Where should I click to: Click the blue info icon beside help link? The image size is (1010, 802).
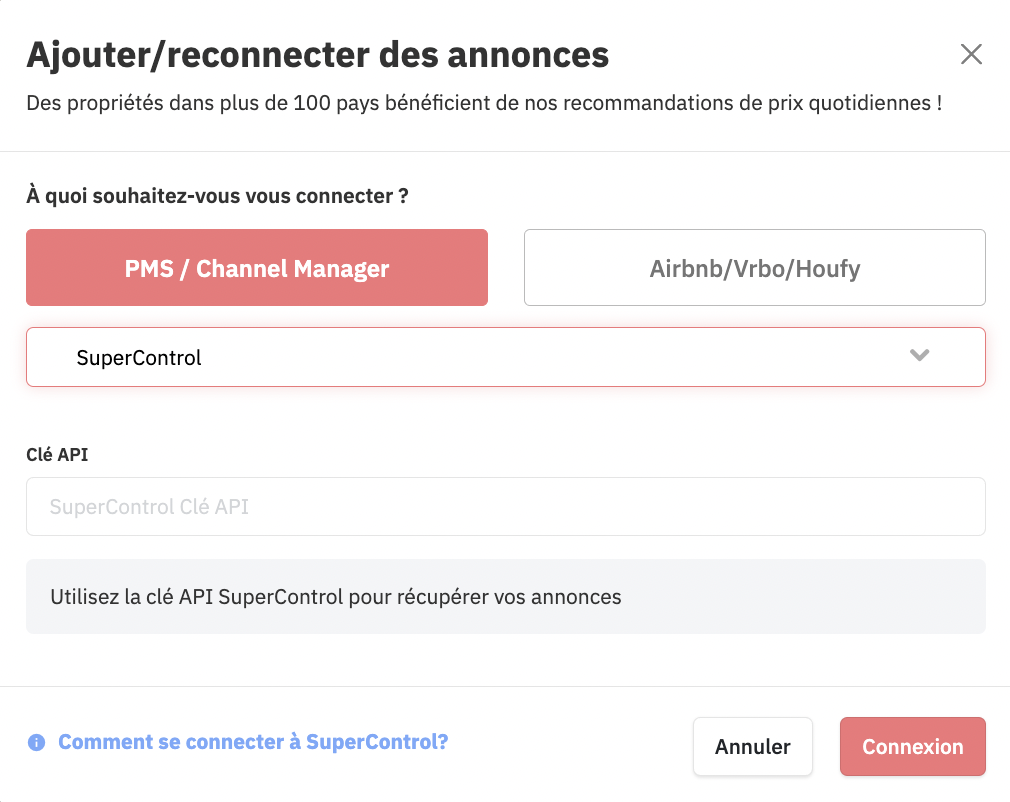point(37,743)
